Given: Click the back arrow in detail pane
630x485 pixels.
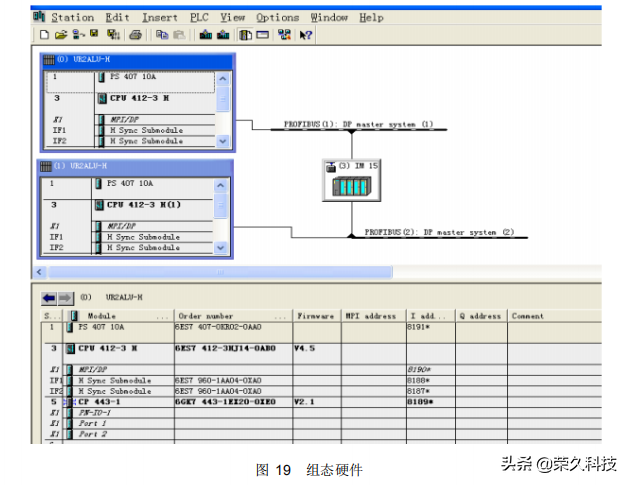Looking at the screenshot, I should [x=49, y=298].
